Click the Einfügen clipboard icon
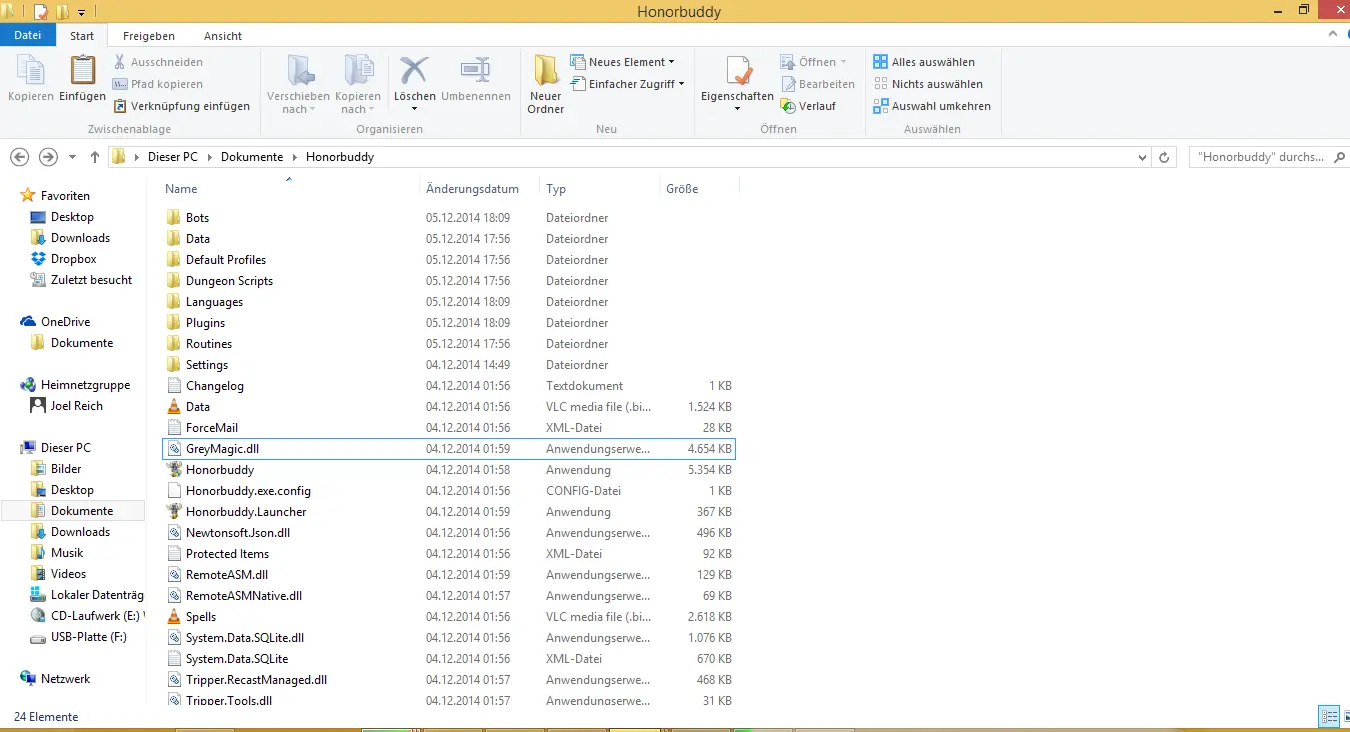1350x732 pixels. 82,79
